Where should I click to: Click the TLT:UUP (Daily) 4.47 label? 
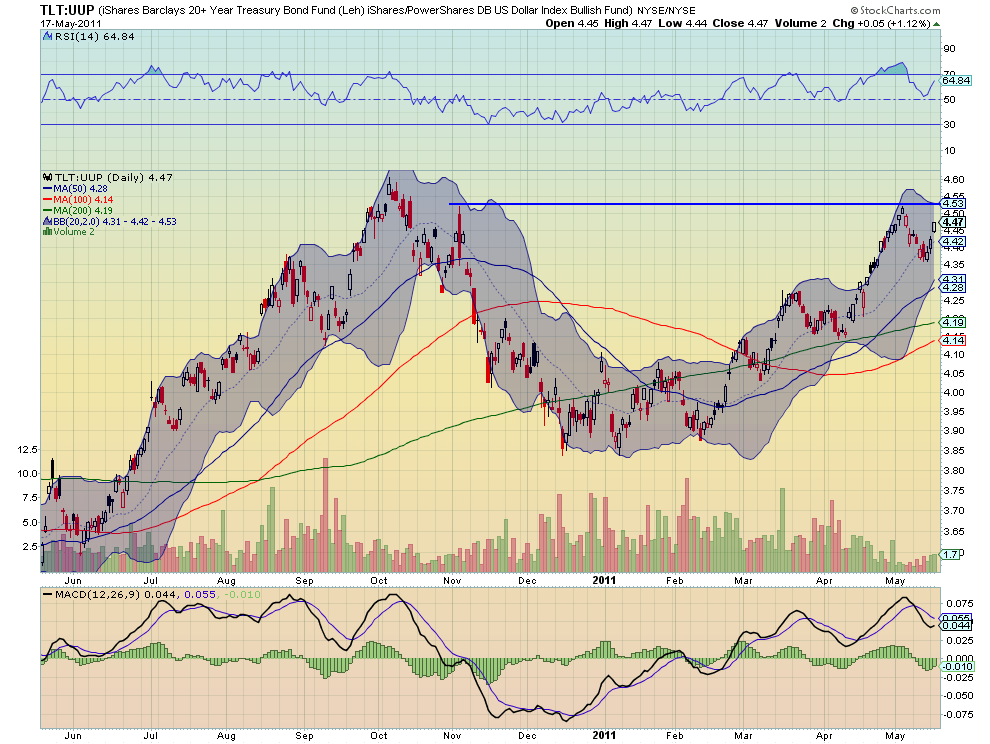(114, 177)
